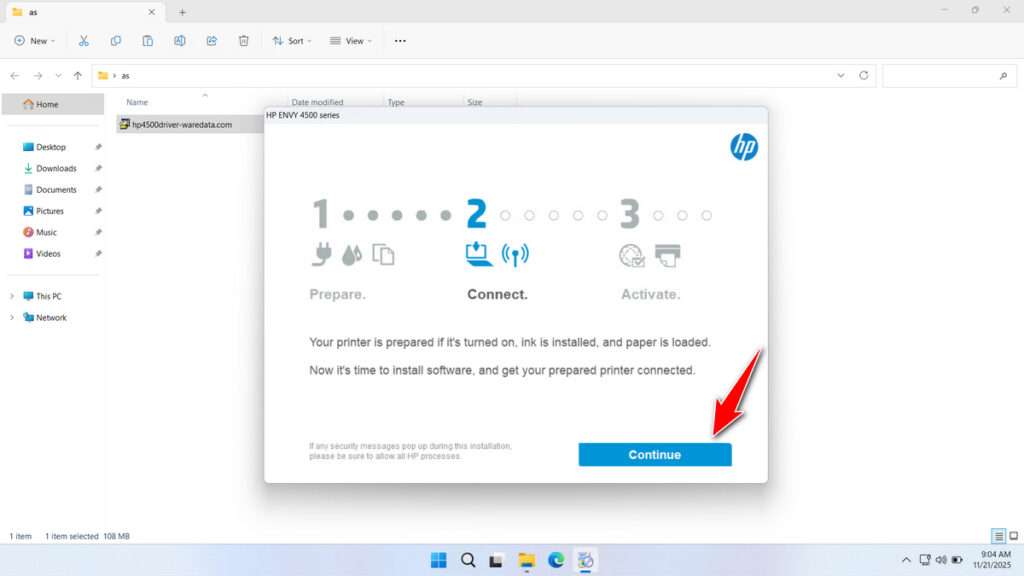Click the Refresh button in the address bar
The height and width of the screenshot is (576, 1024).
pos(862,75)
